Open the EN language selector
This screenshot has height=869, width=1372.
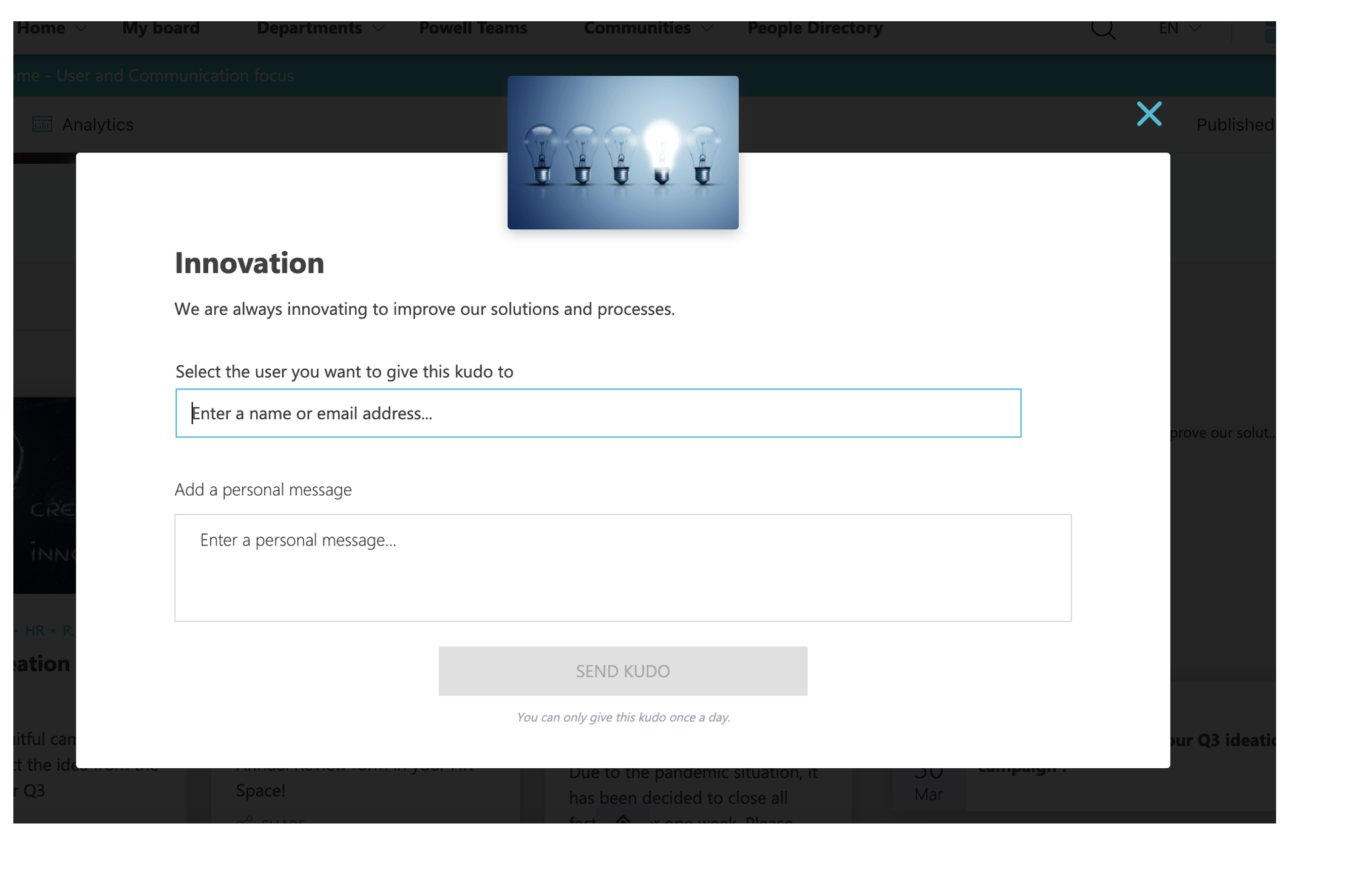coord(1179,29)
